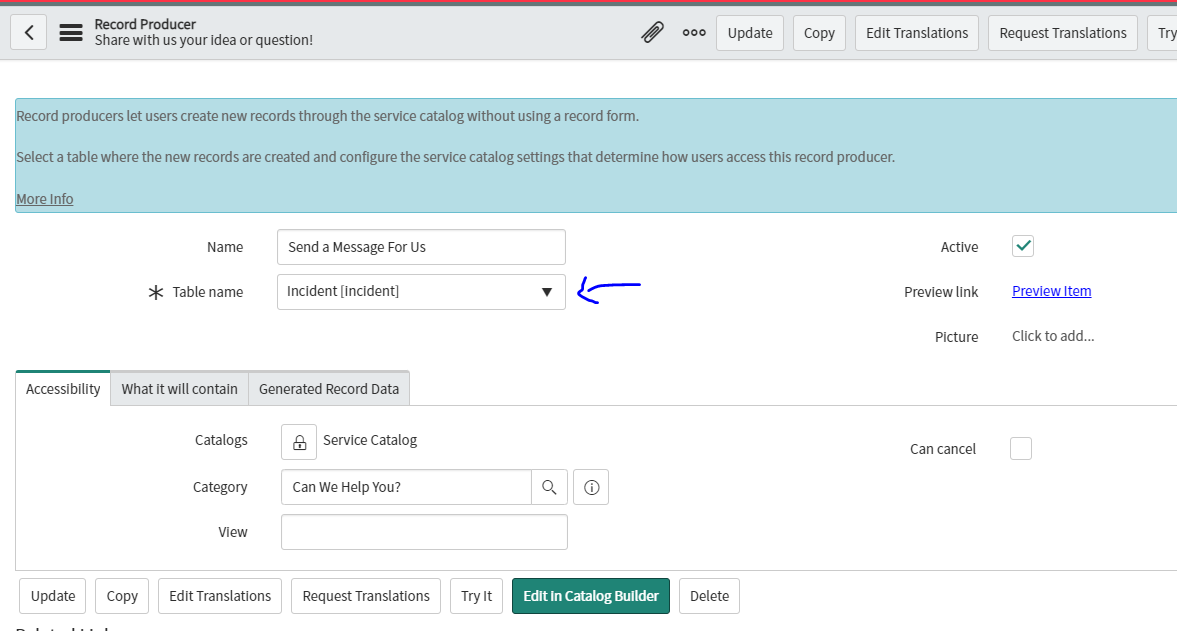Uncheck the Active checkbox
Screen dimensions: 1177x631
[x=1022, y=245]
